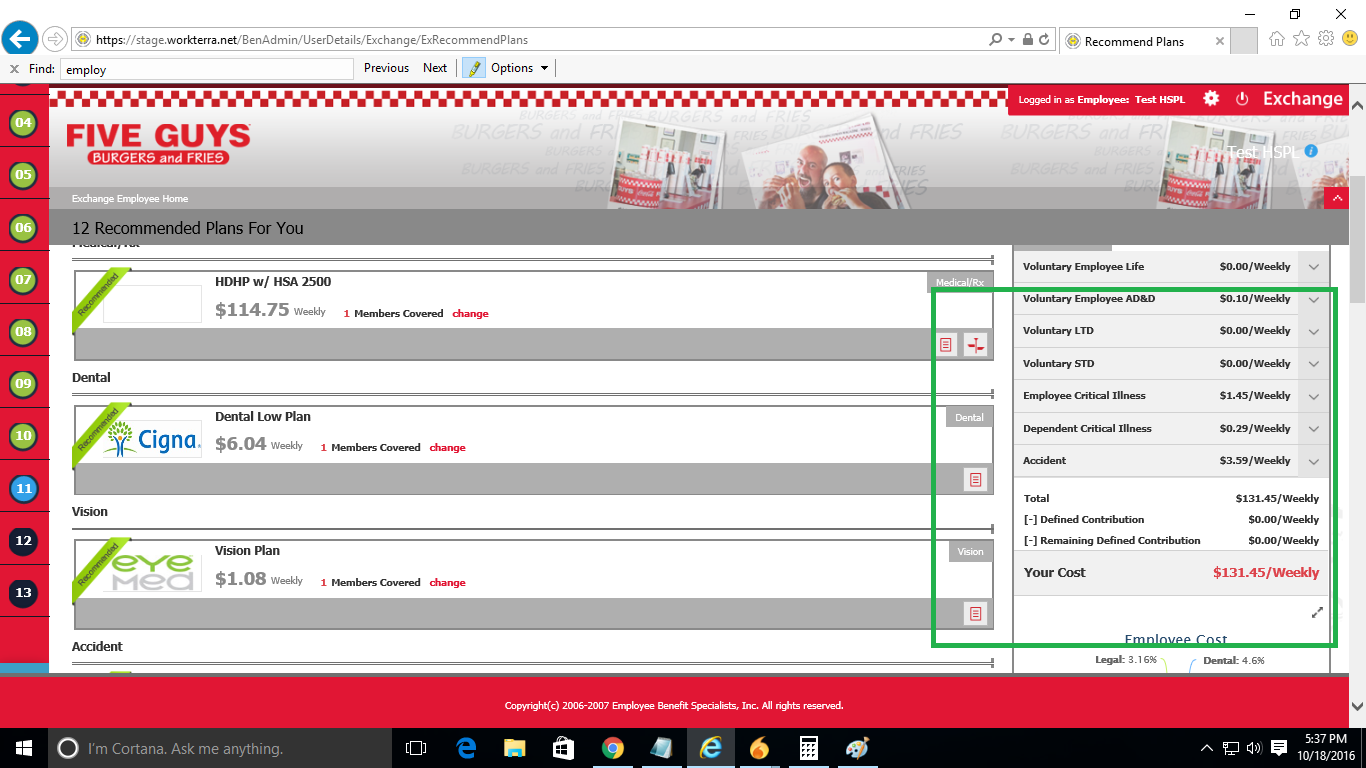
Task: Open details document for HDHP w/ HSA 2500
Action: (946, 345)
